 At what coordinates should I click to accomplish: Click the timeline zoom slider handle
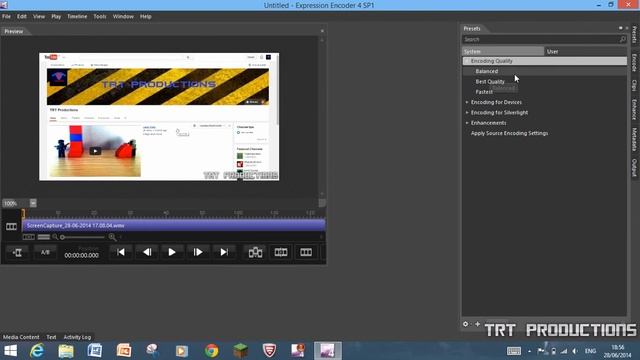pos(62,237)
